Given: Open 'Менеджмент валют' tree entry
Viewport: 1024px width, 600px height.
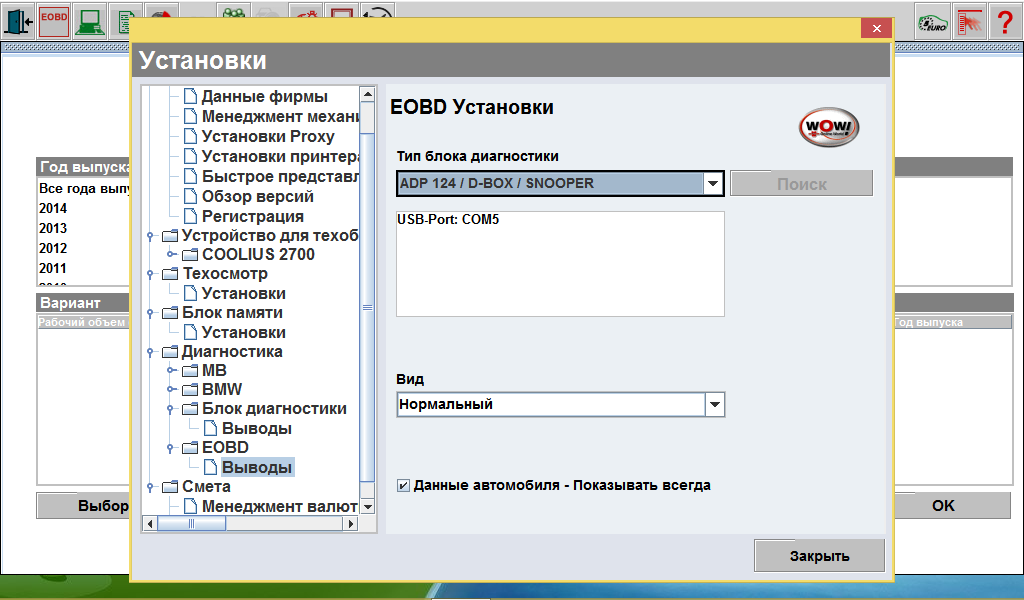Looking at the screenshot, I should (x=279, y=507).
